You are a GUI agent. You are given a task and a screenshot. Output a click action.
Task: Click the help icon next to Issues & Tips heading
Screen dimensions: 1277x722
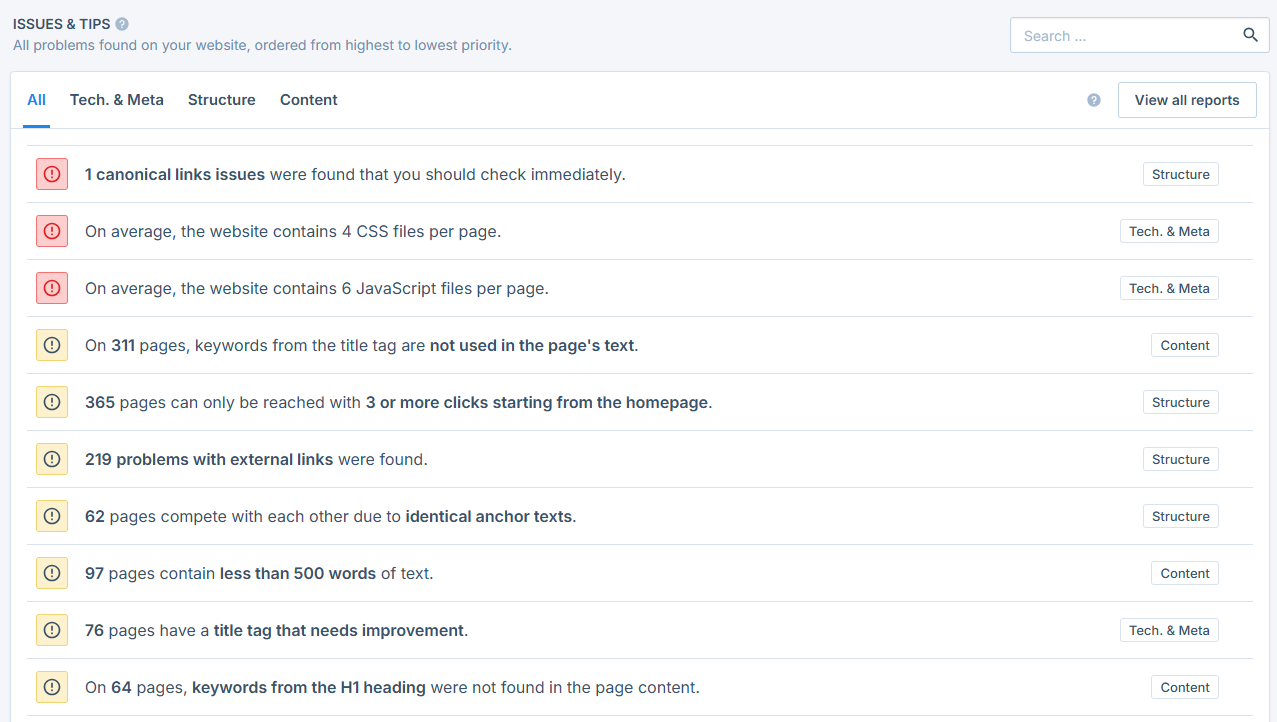pyautogui.click(x=122, y=24)
